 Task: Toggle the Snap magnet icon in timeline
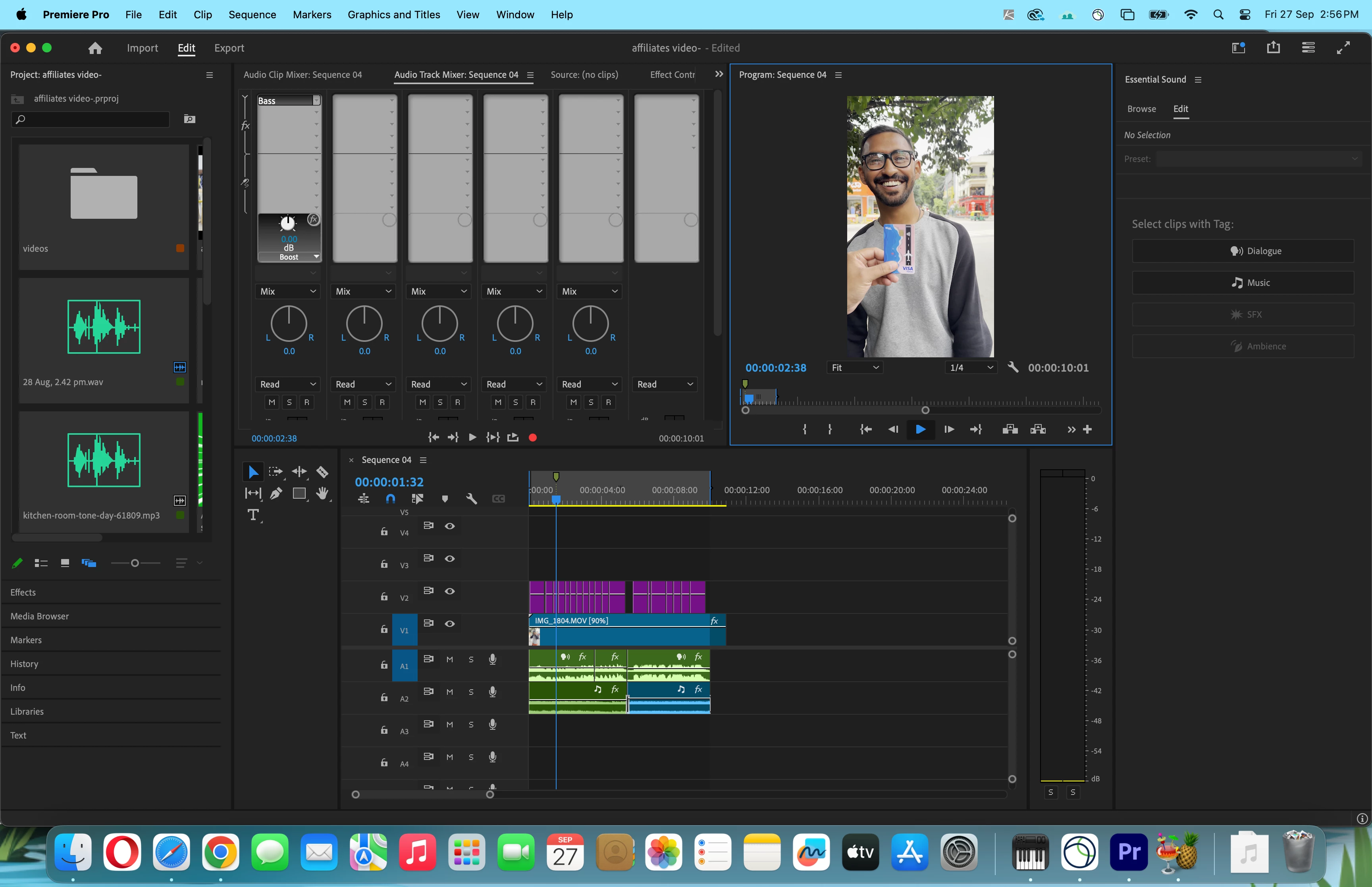click(x=390, y=499)
